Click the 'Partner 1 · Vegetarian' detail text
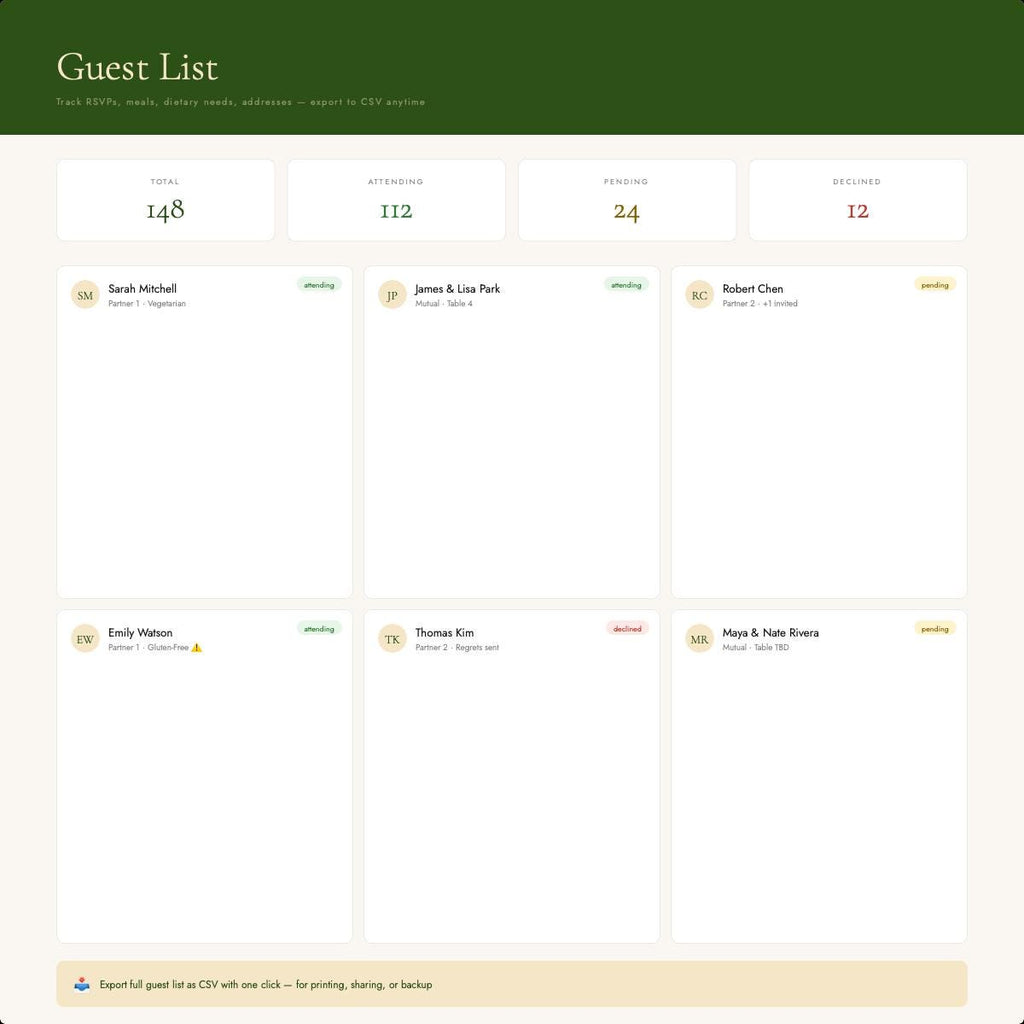The image size is (1024, 1024). 147,304
